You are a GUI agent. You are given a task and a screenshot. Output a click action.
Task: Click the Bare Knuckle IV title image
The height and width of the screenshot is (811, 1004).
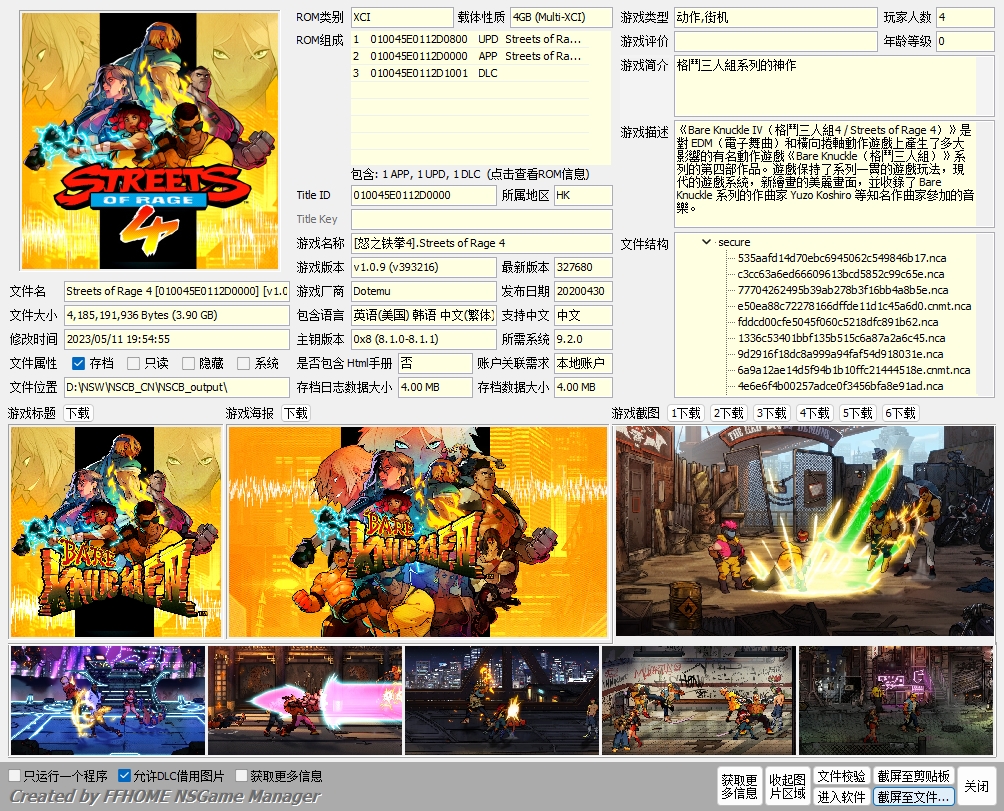[x=116, y=532]
